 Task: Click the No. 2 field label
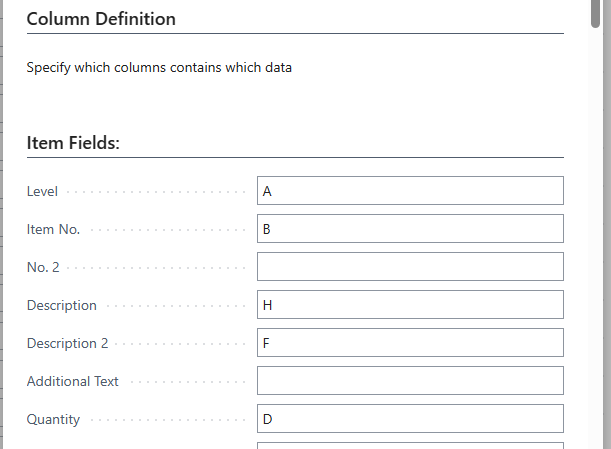(x=44, y=267)
